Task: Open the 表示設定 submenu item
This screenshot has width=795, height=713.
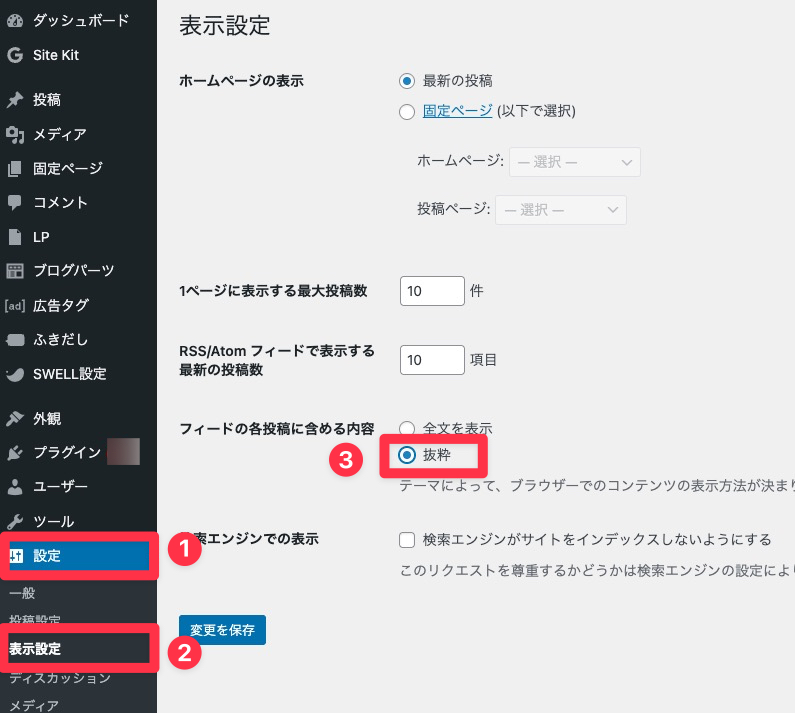Action: [35, 649]
